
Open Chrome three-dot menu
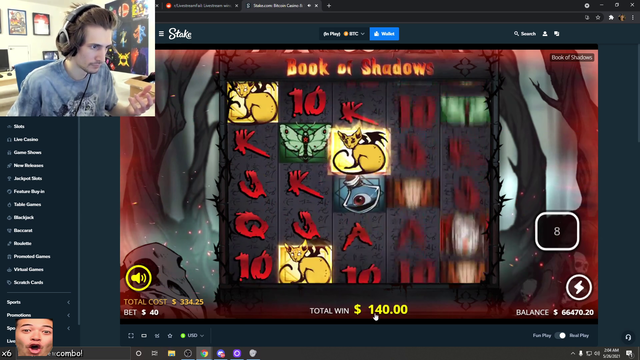pos(633,18)
